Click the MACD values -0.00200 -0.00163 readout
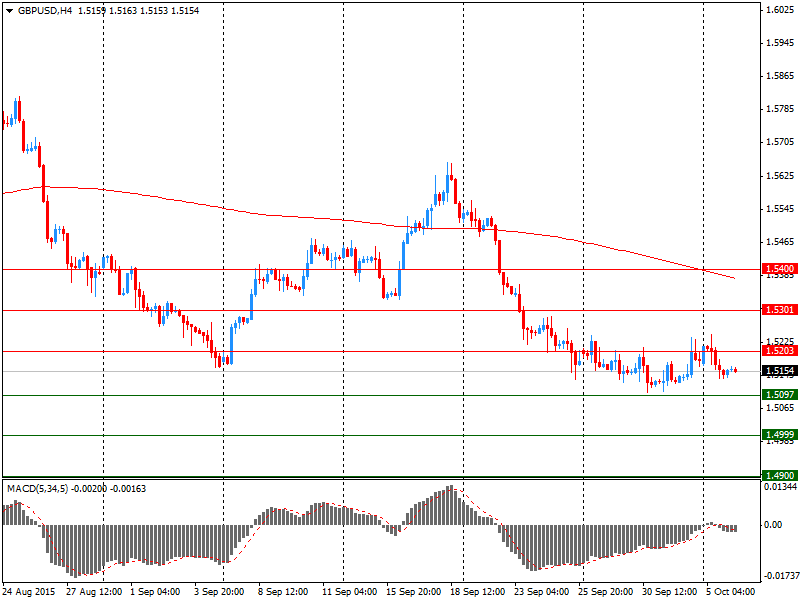800x600 pixels. click(108, 489)
